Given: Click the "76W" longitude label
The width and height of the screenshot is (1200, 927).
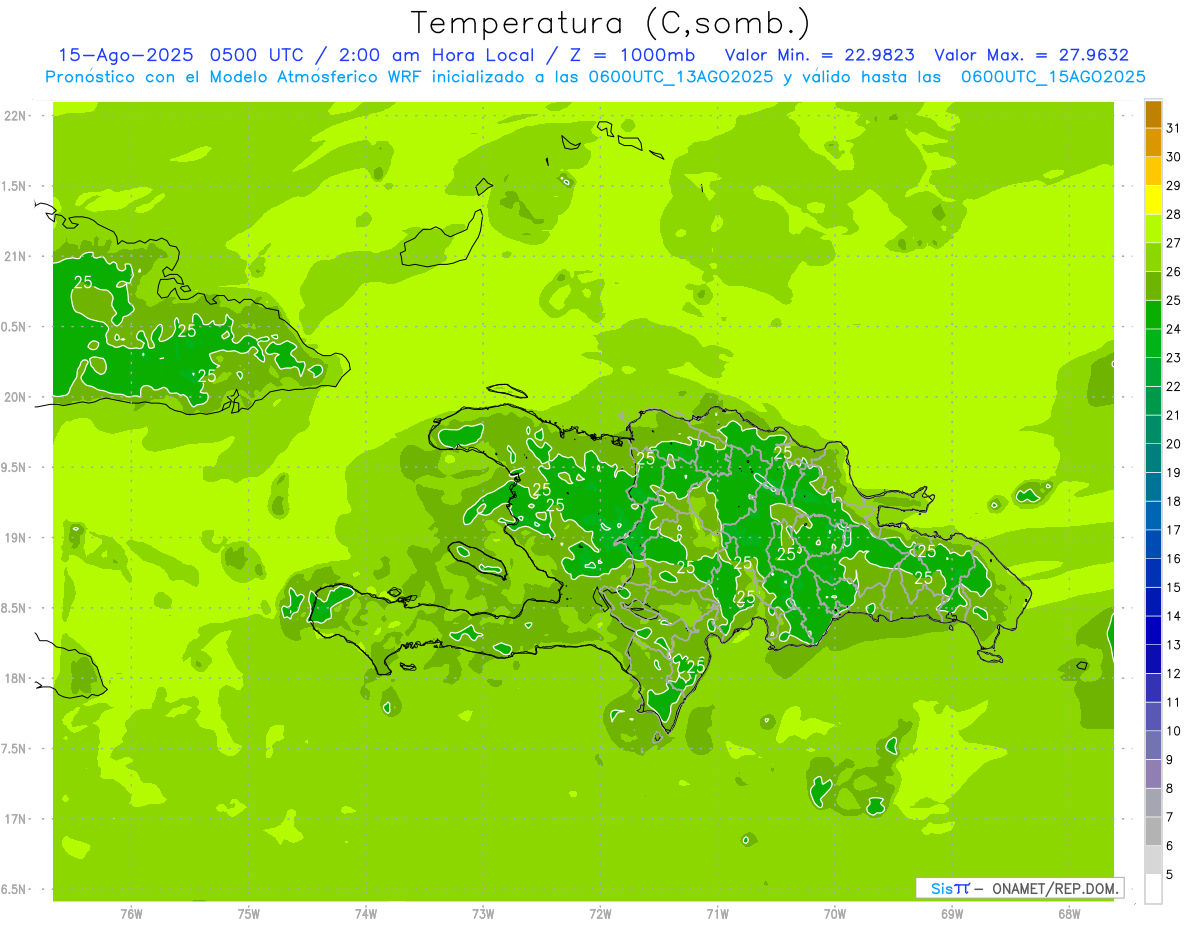Looking at the screenshot, I should 131,915.
